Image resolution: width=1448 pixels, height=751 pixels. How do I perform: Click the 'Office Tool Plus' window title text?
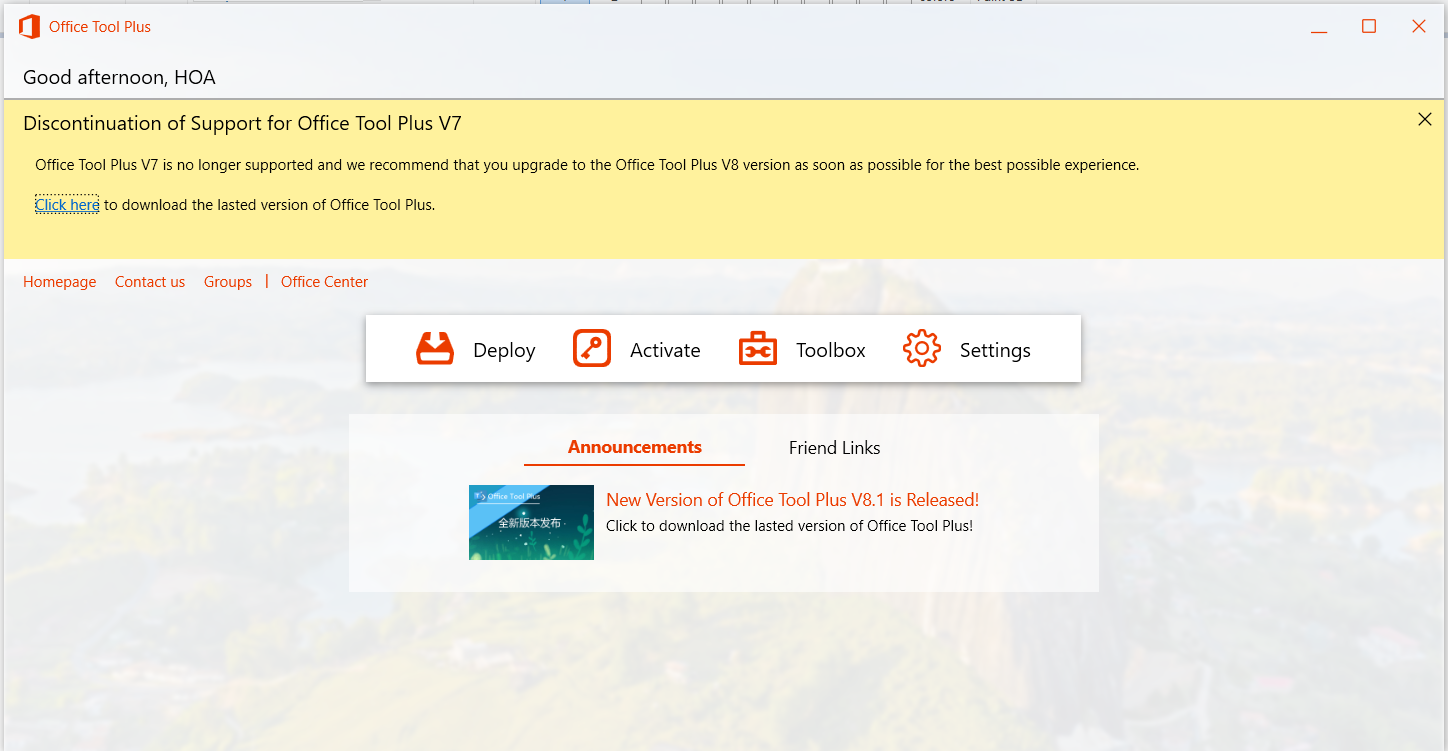click(100, 27)
